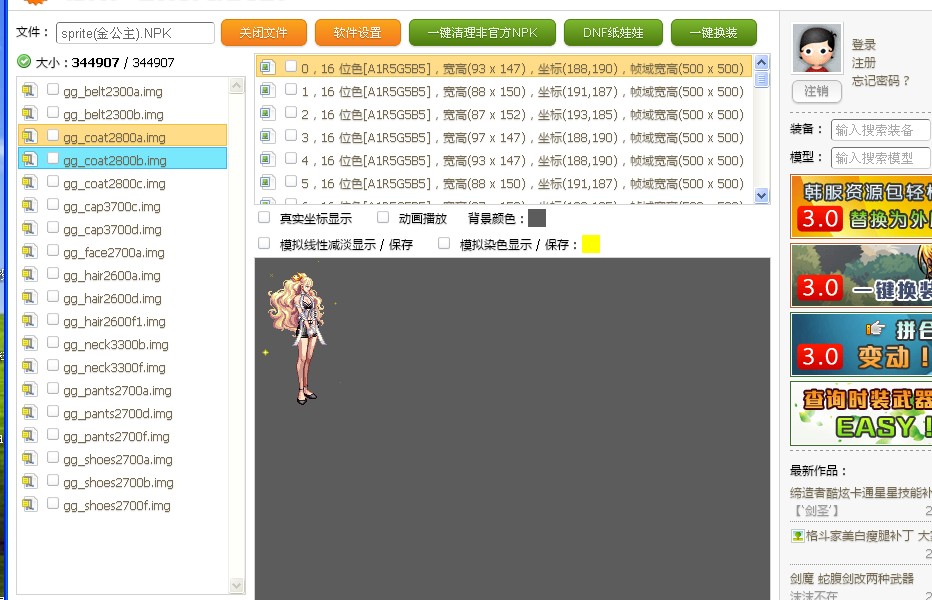The image size is (932, 600).
Task: Click the file name field sprite(金公主).NPK
Action: coord(136,33)
